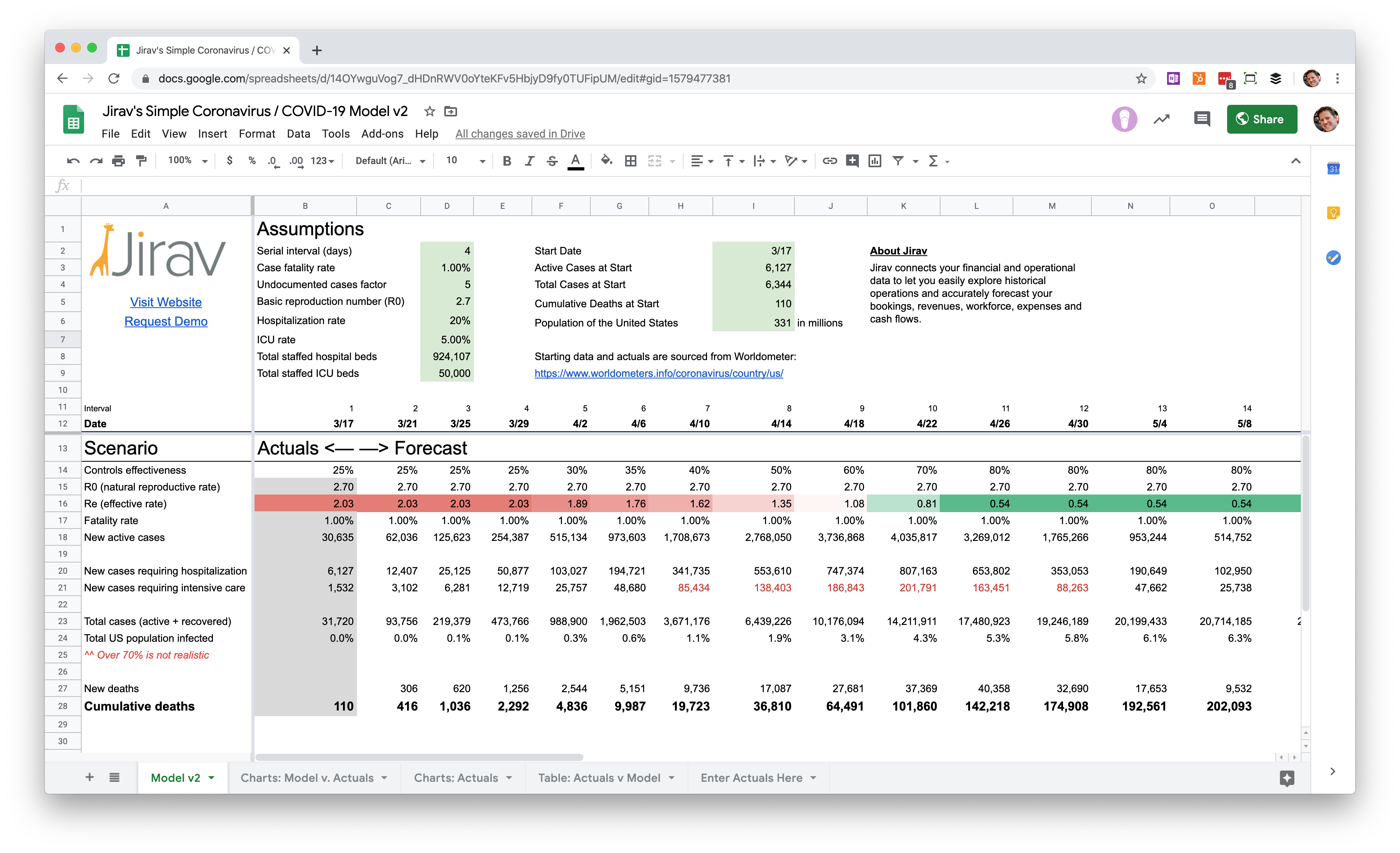Click the paint format roller icon
1400x853 pixels.
tap(141, 161)
